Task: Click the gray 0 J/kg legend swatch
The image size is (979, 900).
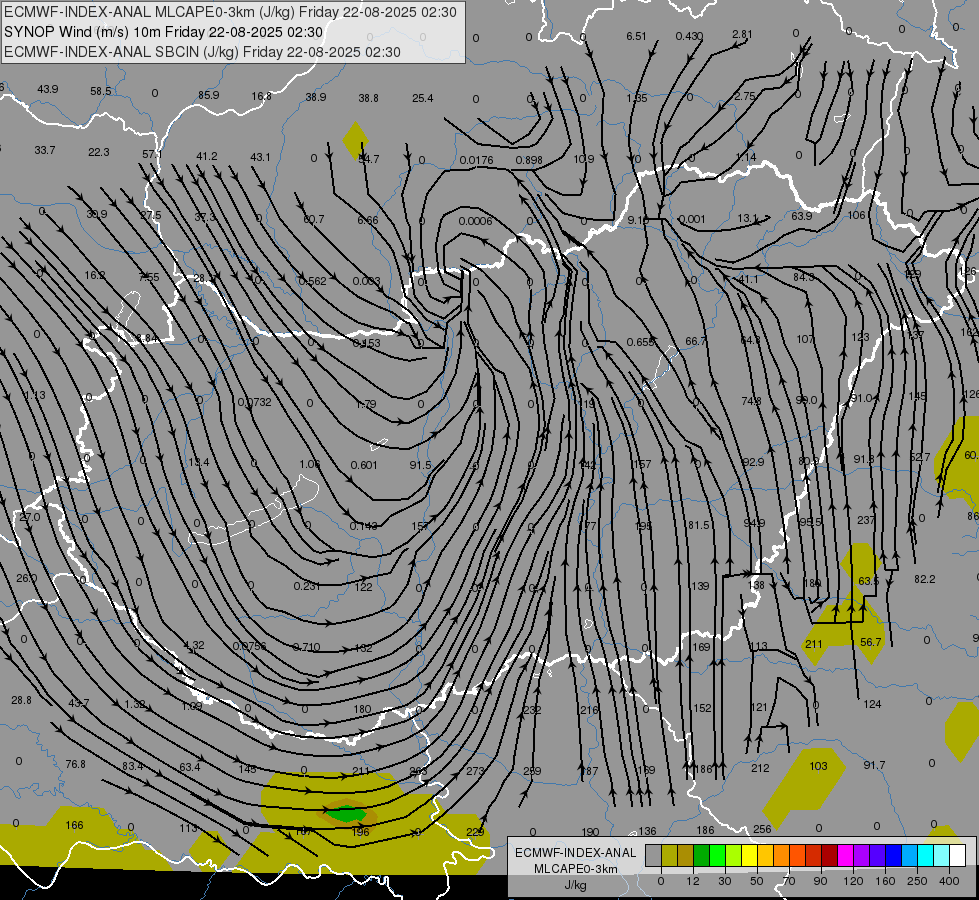Action: point(653,856)
